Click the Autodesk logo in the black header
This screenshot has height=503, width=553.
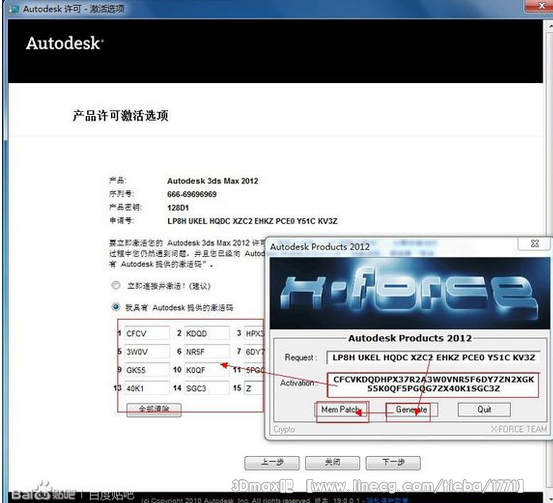[65, 43]
